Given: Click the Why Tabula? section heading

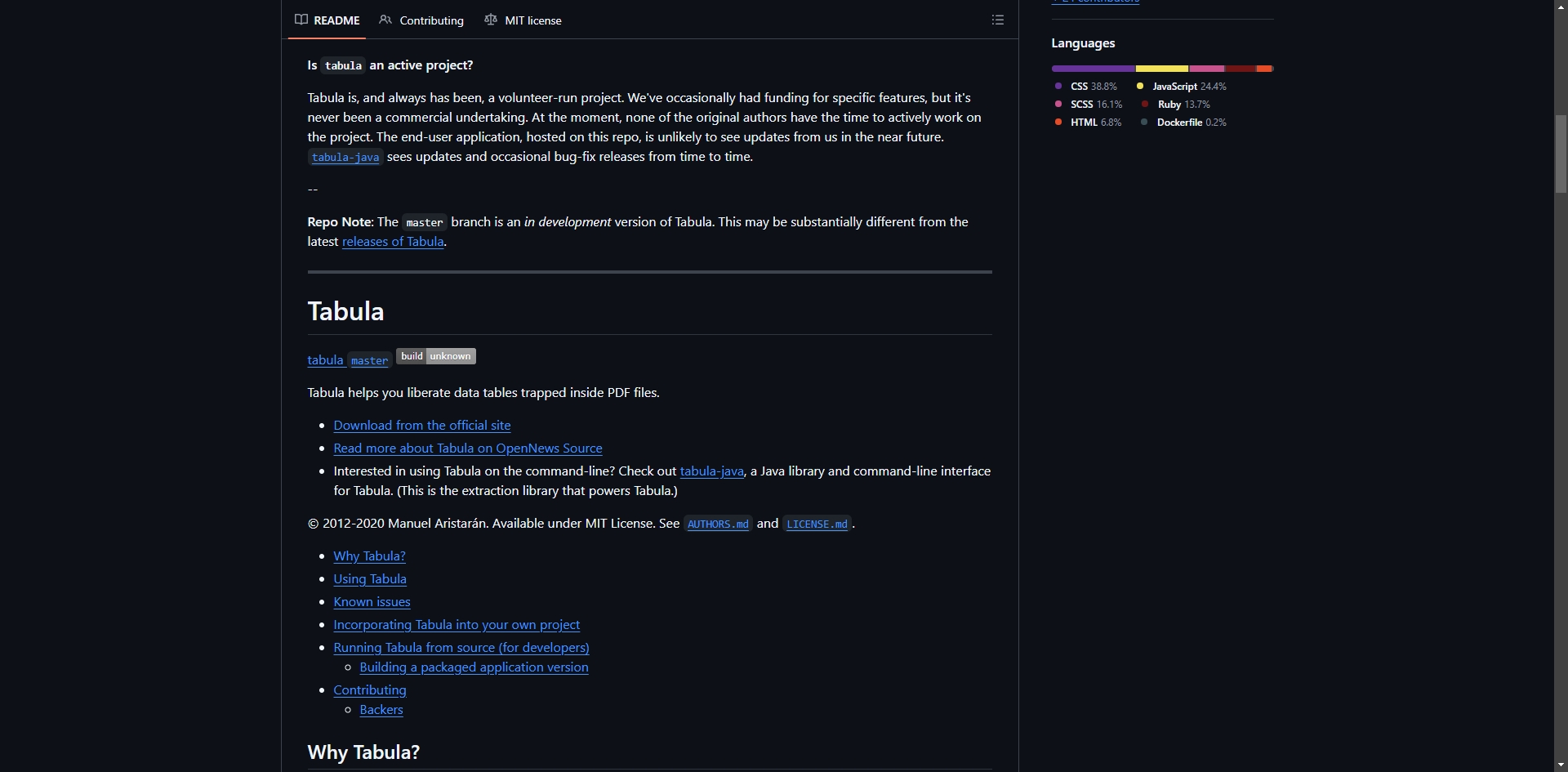Looking at the screenshot, I should [x=363, y=752].
